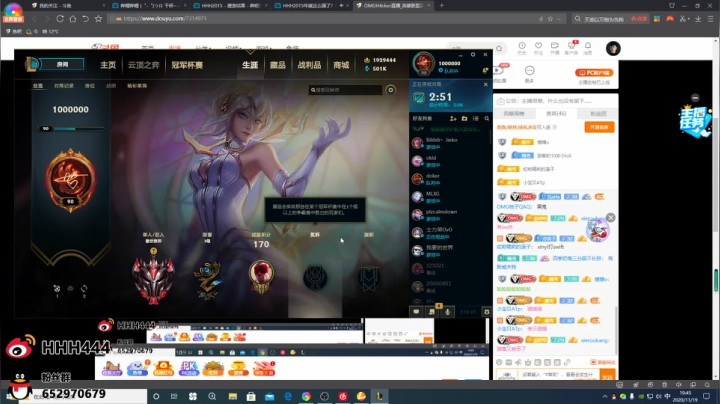Click the chat bubble icon below friends list

416,312
